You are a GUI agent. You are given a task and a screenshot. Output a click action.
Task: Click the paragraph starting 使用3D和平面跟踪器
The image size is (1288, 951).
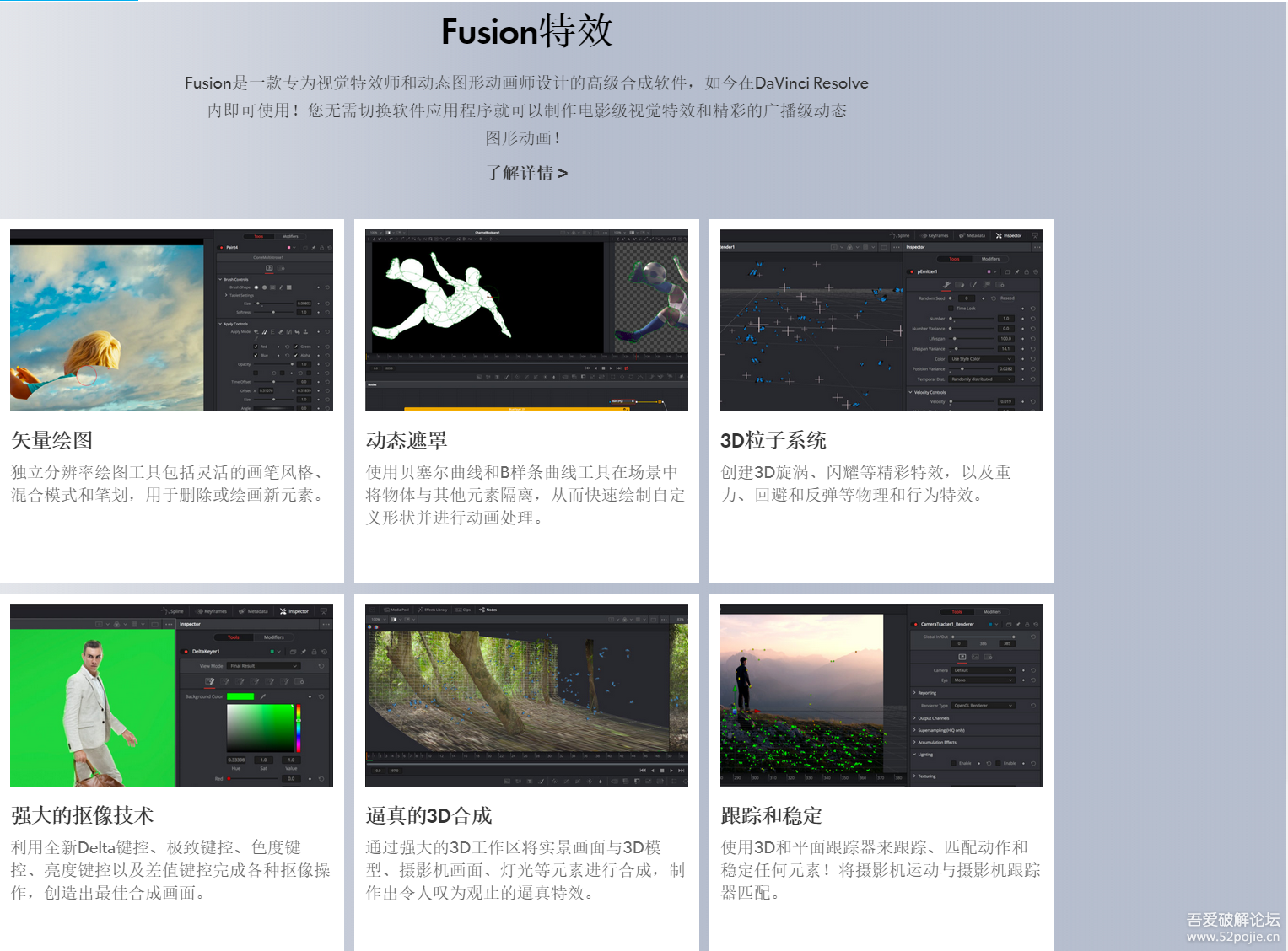881,870
